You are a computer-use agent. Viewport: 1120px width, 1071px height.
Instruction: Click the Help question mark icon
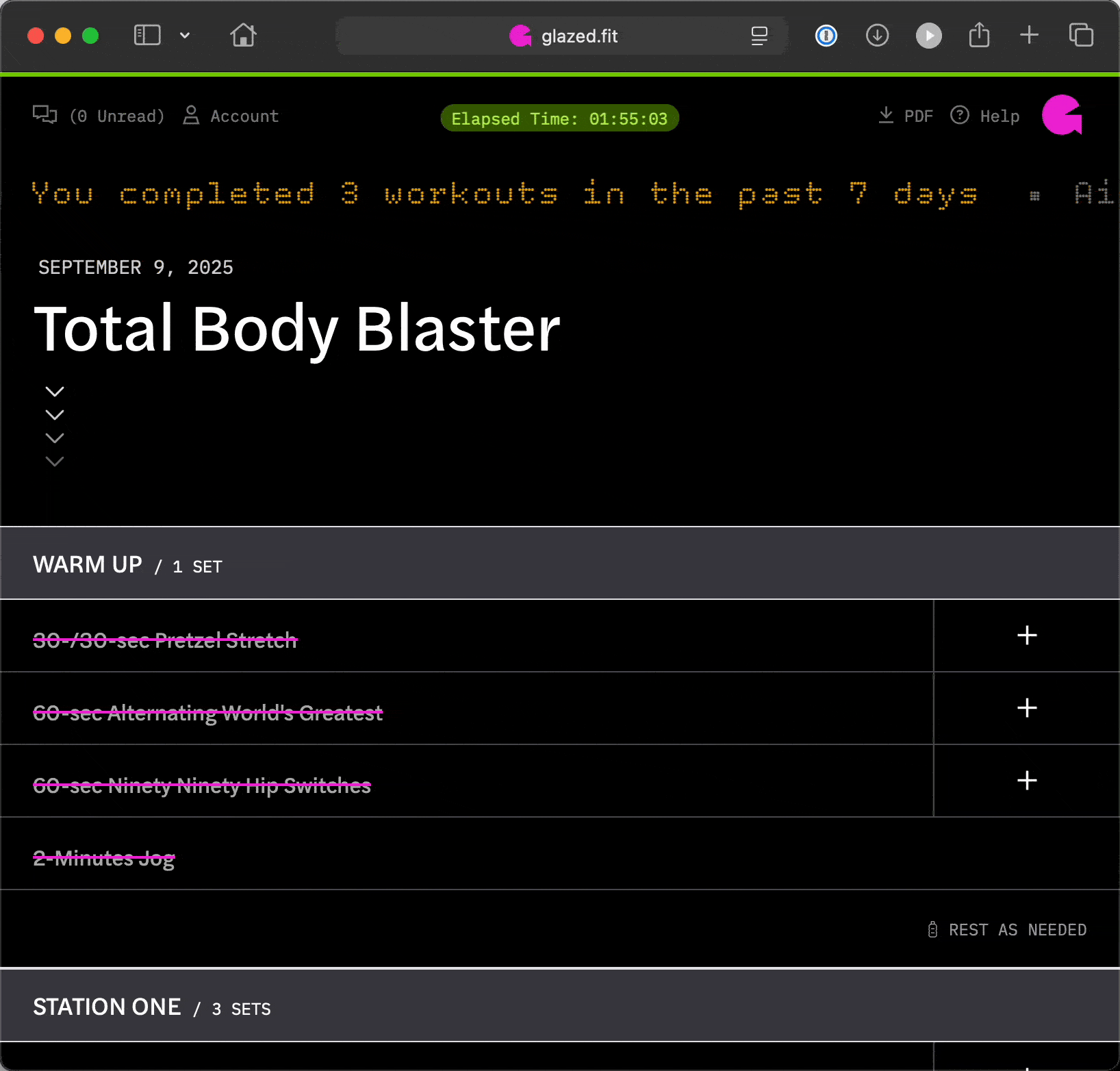960,115
